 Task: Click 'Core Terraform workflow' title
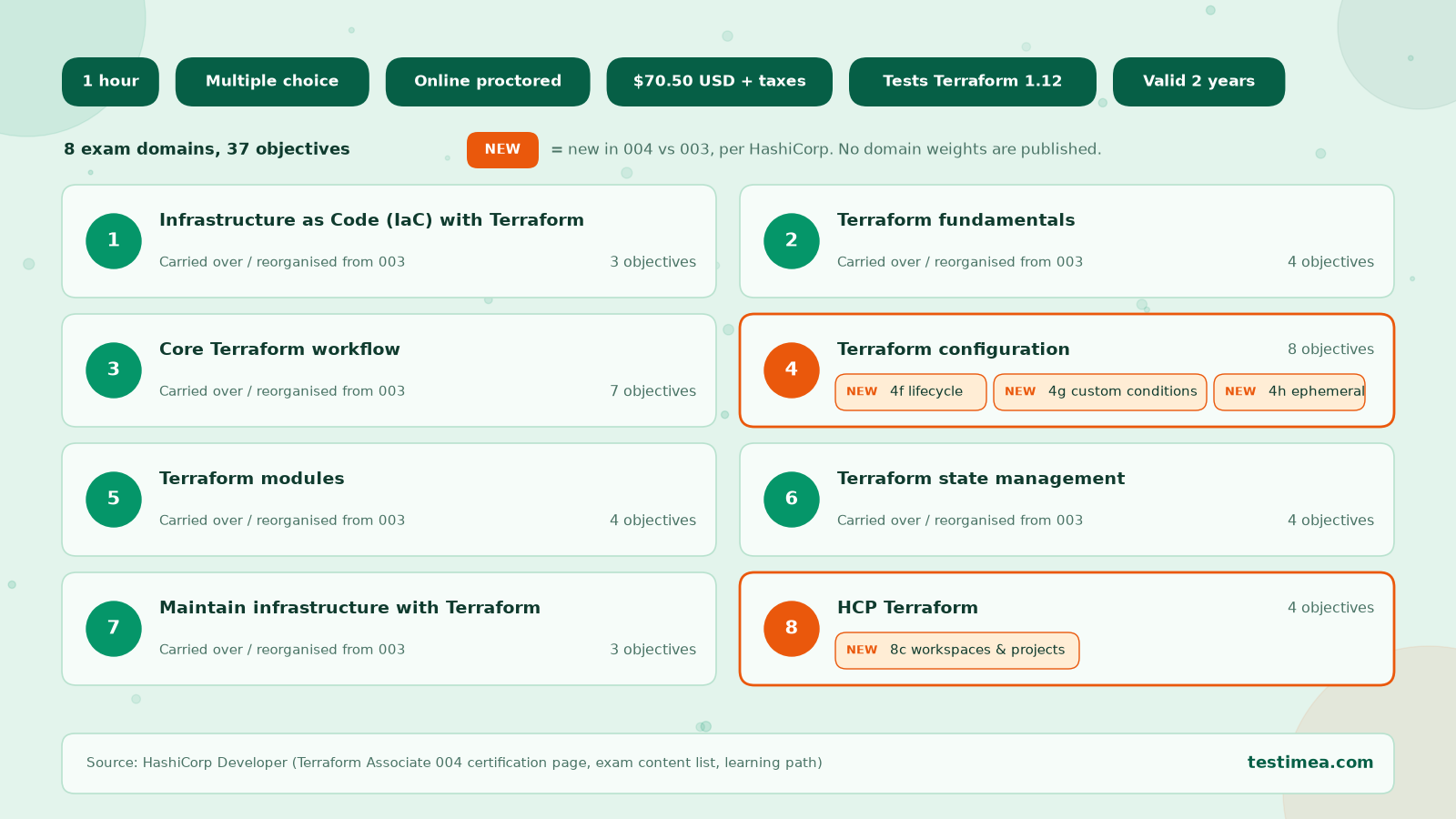coord(279,349)
